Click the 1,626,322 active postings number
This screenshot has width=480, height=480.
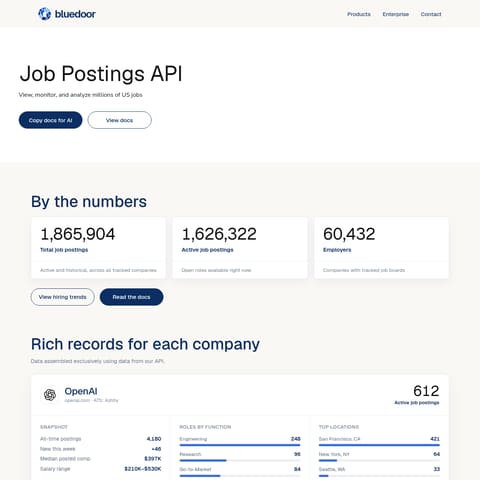(x=219, y=234)
